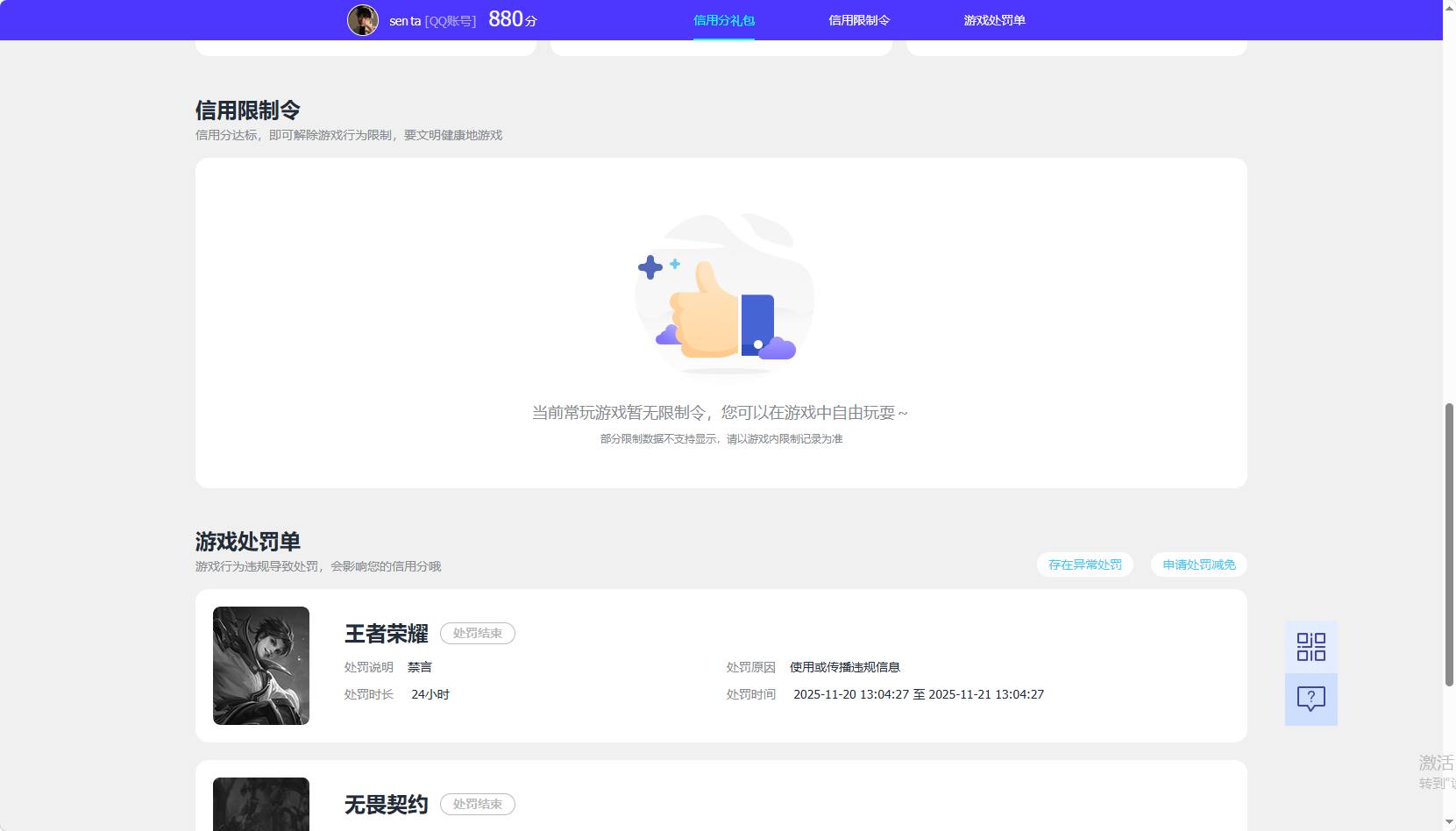Click the 部分限制数据不支持显示 note
Screen dimensions: 1456x831
721,438
